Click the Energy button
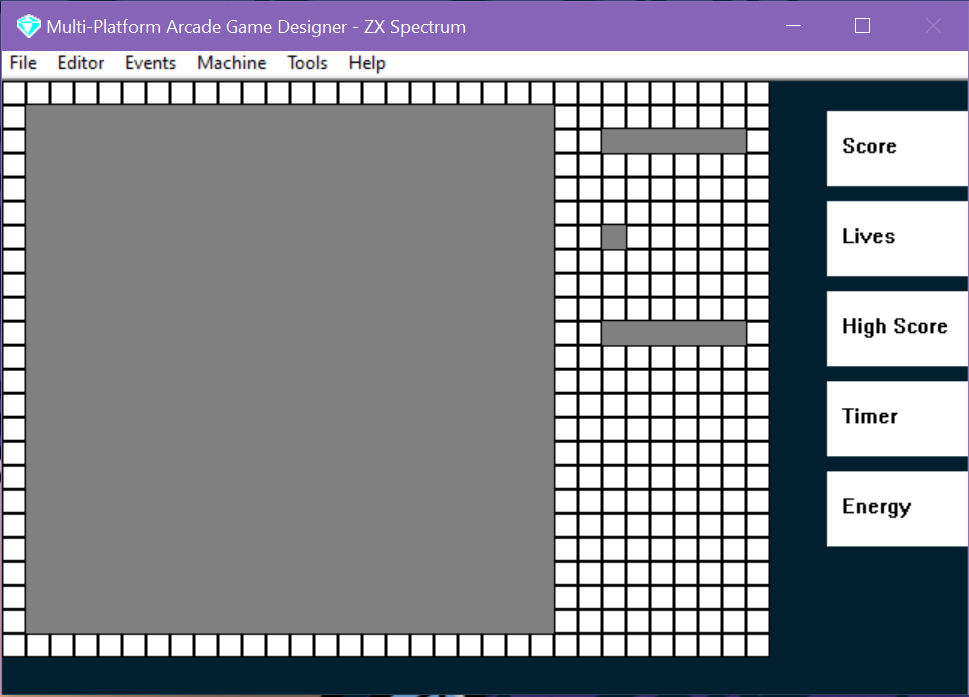 pos(897,509)
